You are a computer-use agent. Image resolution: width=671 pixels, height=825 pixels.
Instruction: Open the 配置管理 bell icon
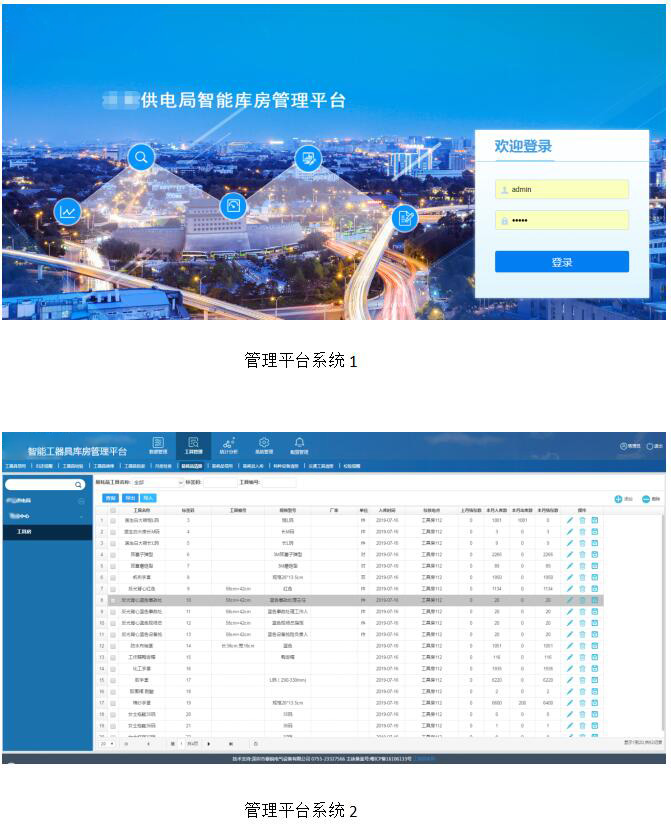(299, 446)
